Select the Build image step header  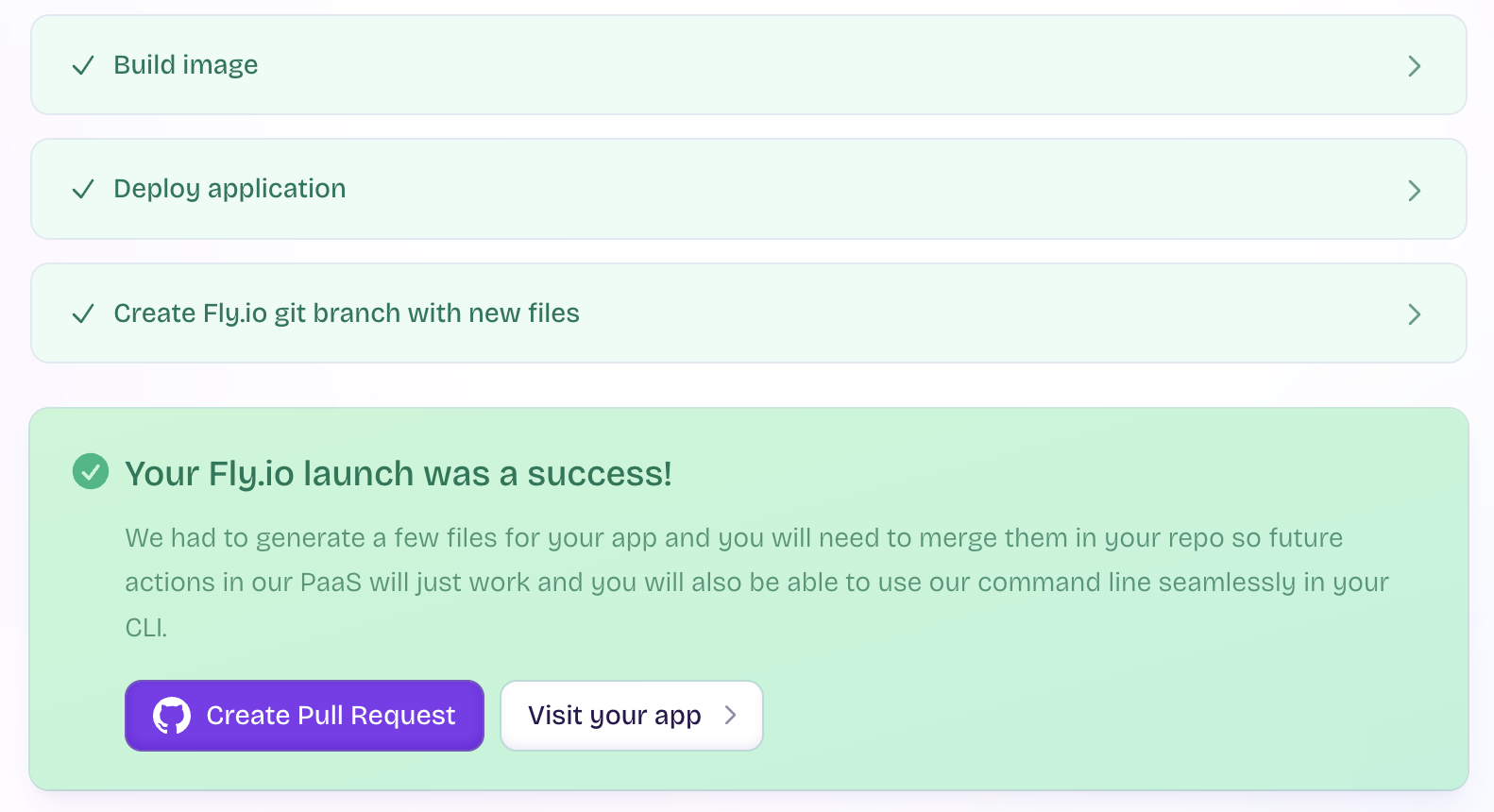click(186, 65)
